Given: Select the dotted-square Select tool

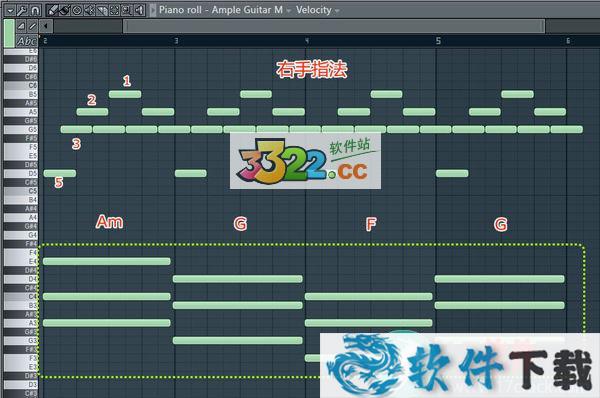Looking at the screenshot, I should [114, 10].
